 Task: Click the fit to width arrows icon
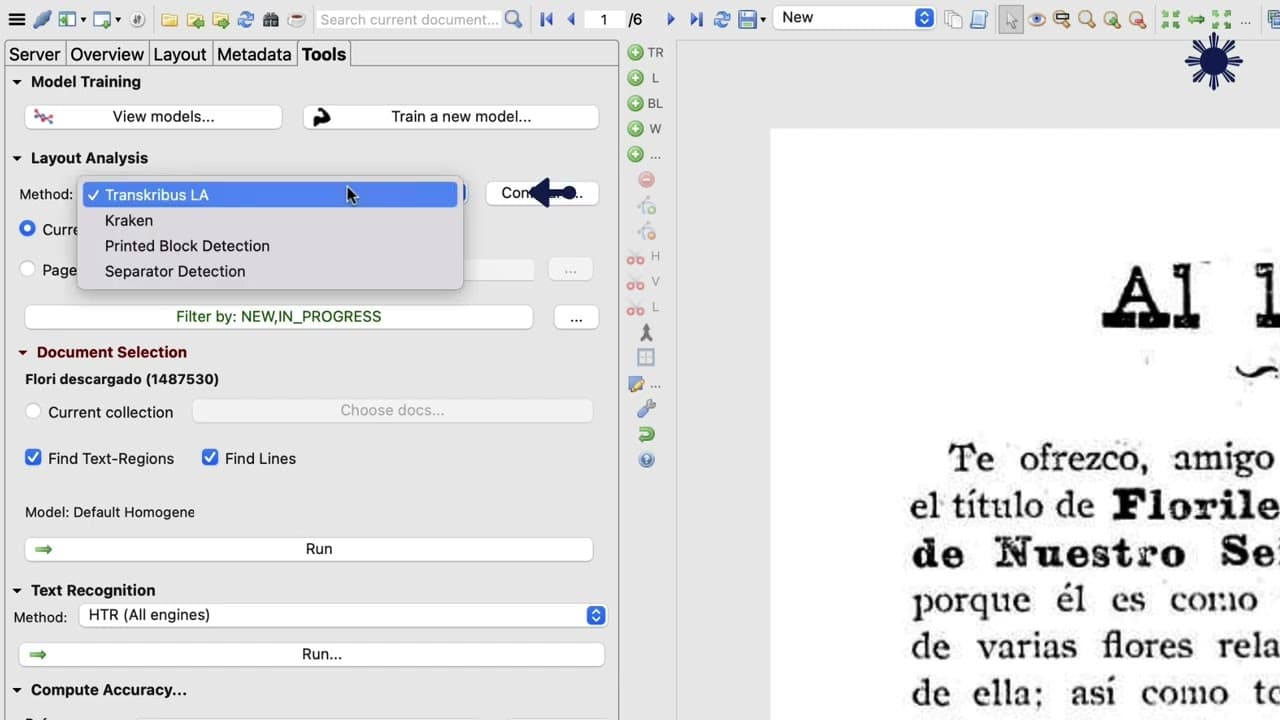1196,19
